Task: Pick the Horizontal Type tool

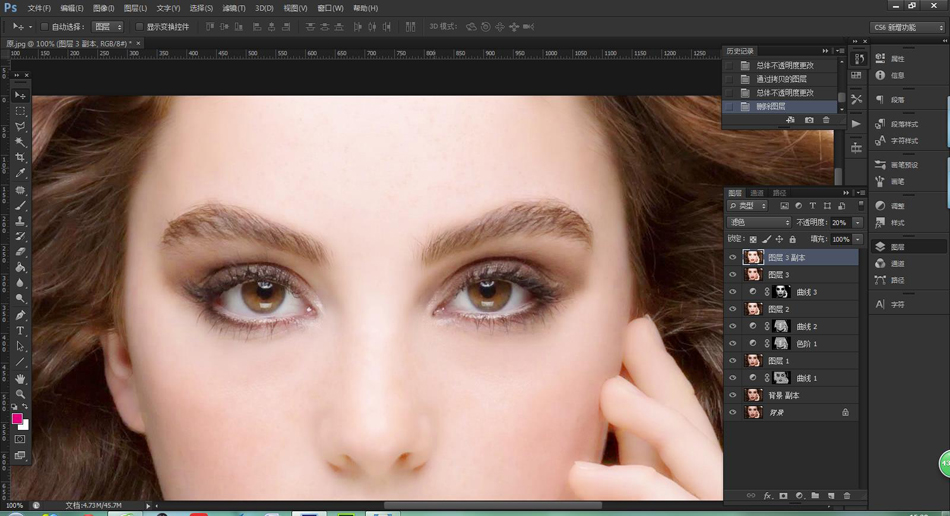Action: pyautogui.click(x=20, y=331)
